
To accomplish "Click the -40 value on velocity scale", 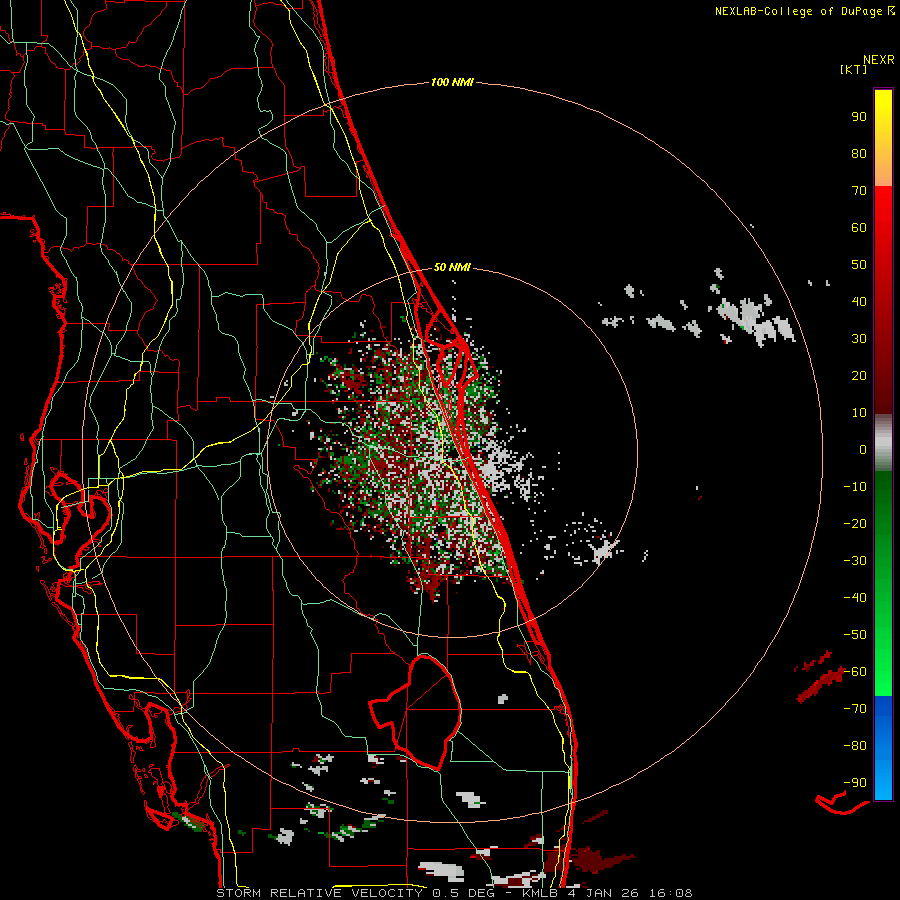I will pos(855,598).
